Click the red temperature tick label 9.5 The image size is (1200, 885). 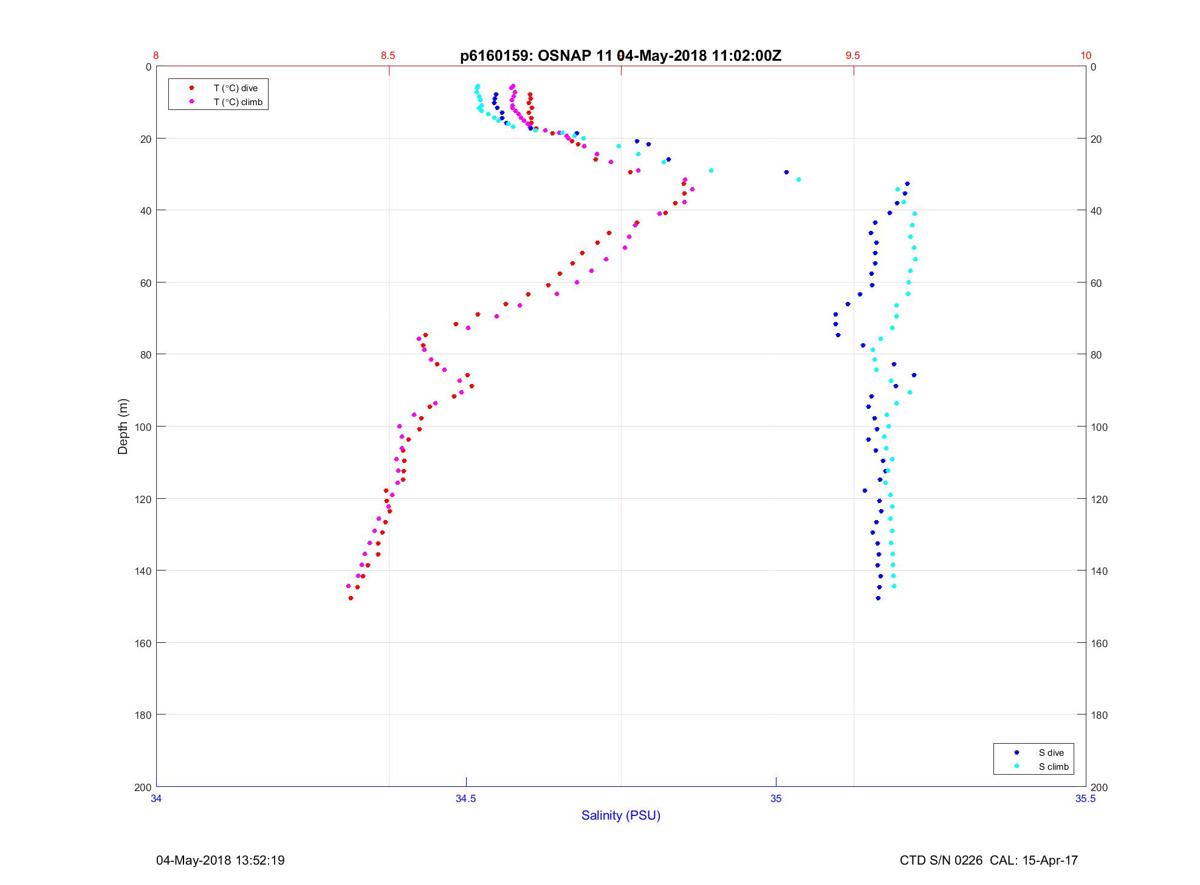click(852, 56)
